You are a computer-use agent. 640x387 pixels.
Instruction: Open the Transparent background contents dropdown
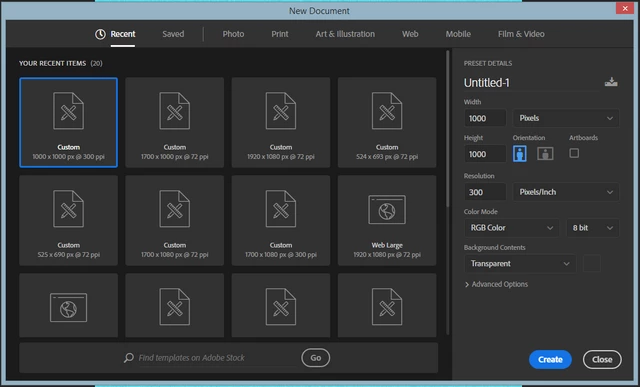tap(520, 264)
